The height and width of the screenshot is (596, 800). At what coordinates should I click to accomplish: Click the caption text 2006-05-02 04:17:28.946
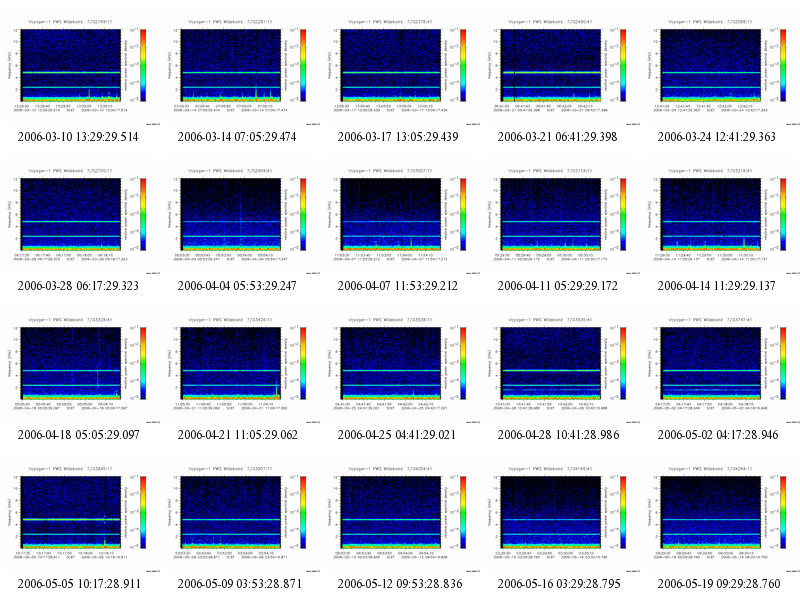(x=718, y=435)
